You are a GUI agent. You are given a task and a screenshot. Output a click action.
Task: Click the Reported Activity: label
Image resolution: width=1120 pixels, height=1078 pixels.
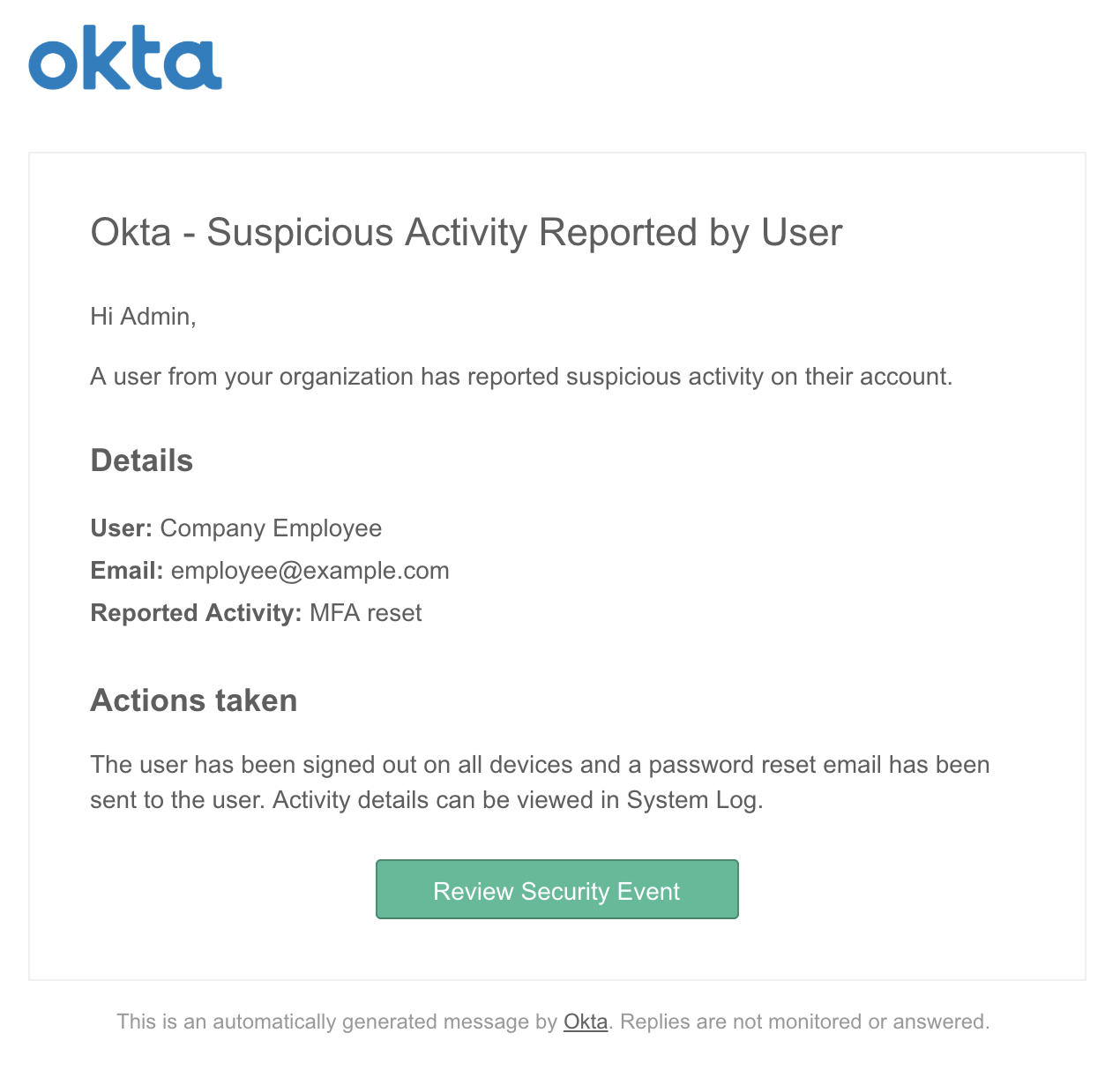[x=196, y=613]
